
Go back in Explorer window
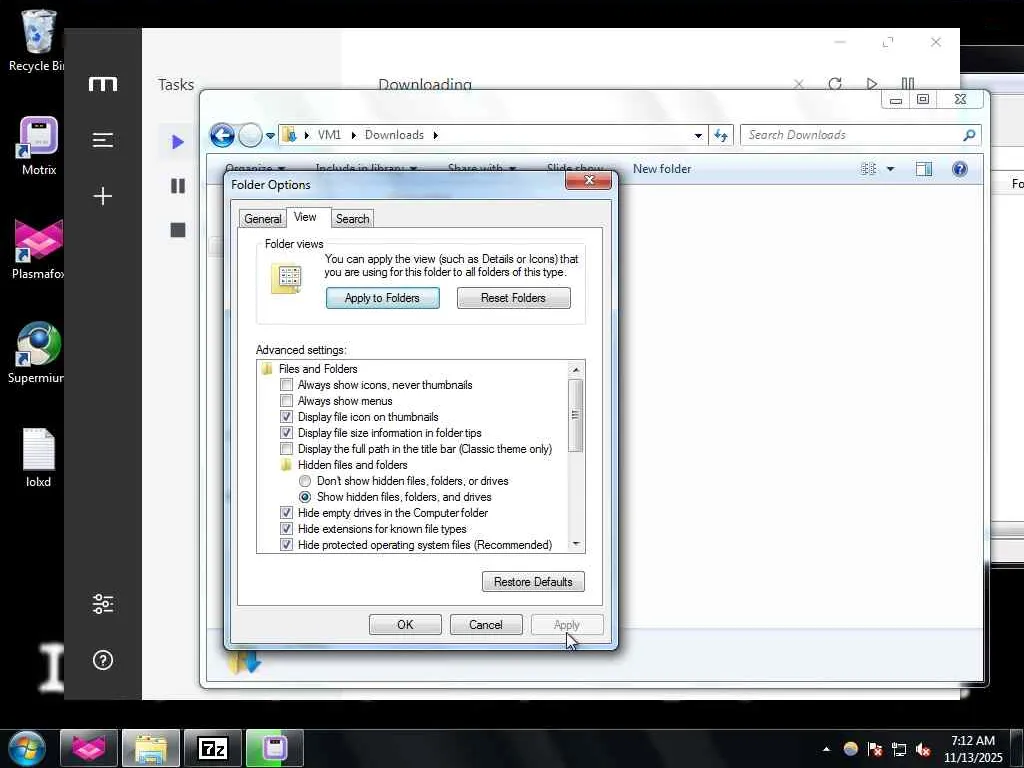tap(222, 135)
